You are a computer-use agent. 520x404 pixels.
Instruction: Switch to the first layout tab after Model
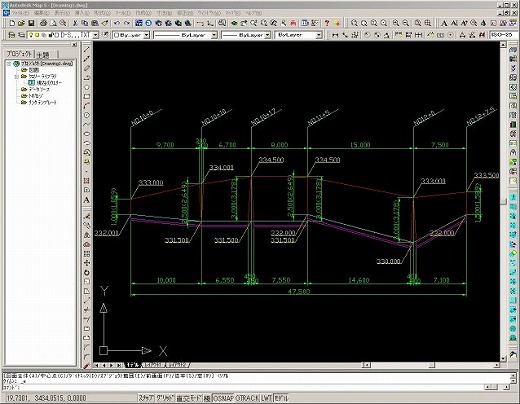[x=154, y=365]
